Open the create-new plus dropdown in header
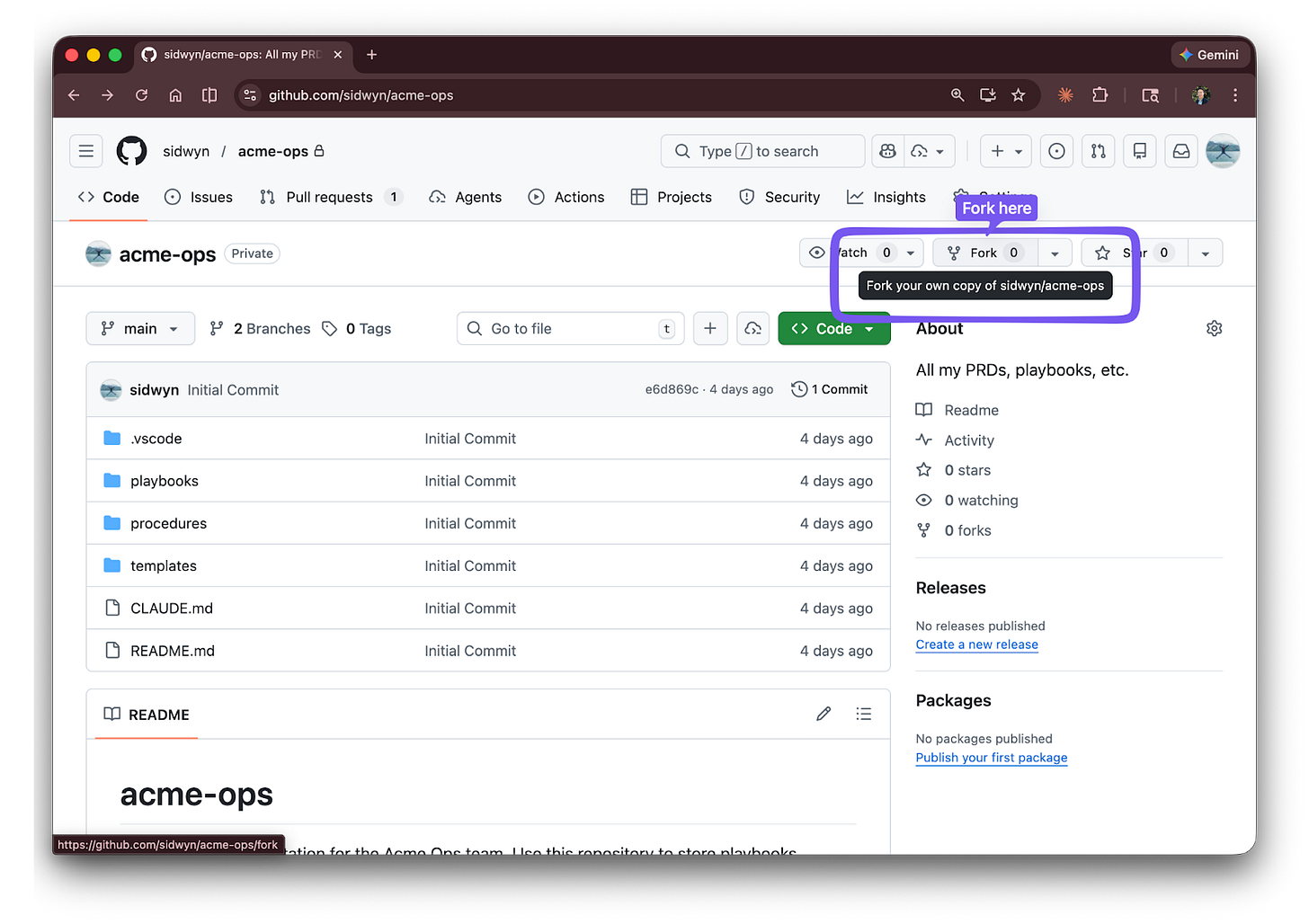 (x=1006, y=151)
